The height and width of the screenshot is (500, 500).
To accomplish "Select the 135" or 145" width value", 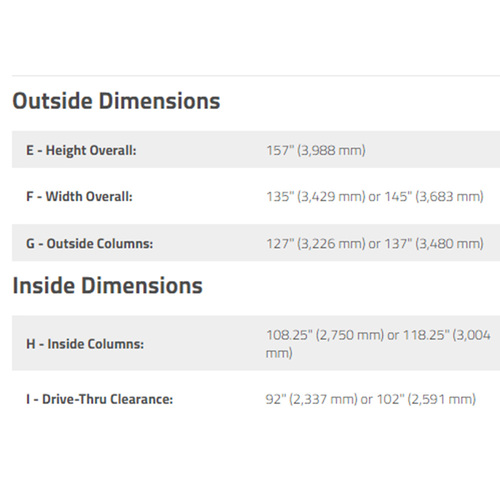I will tap(375, 196).
